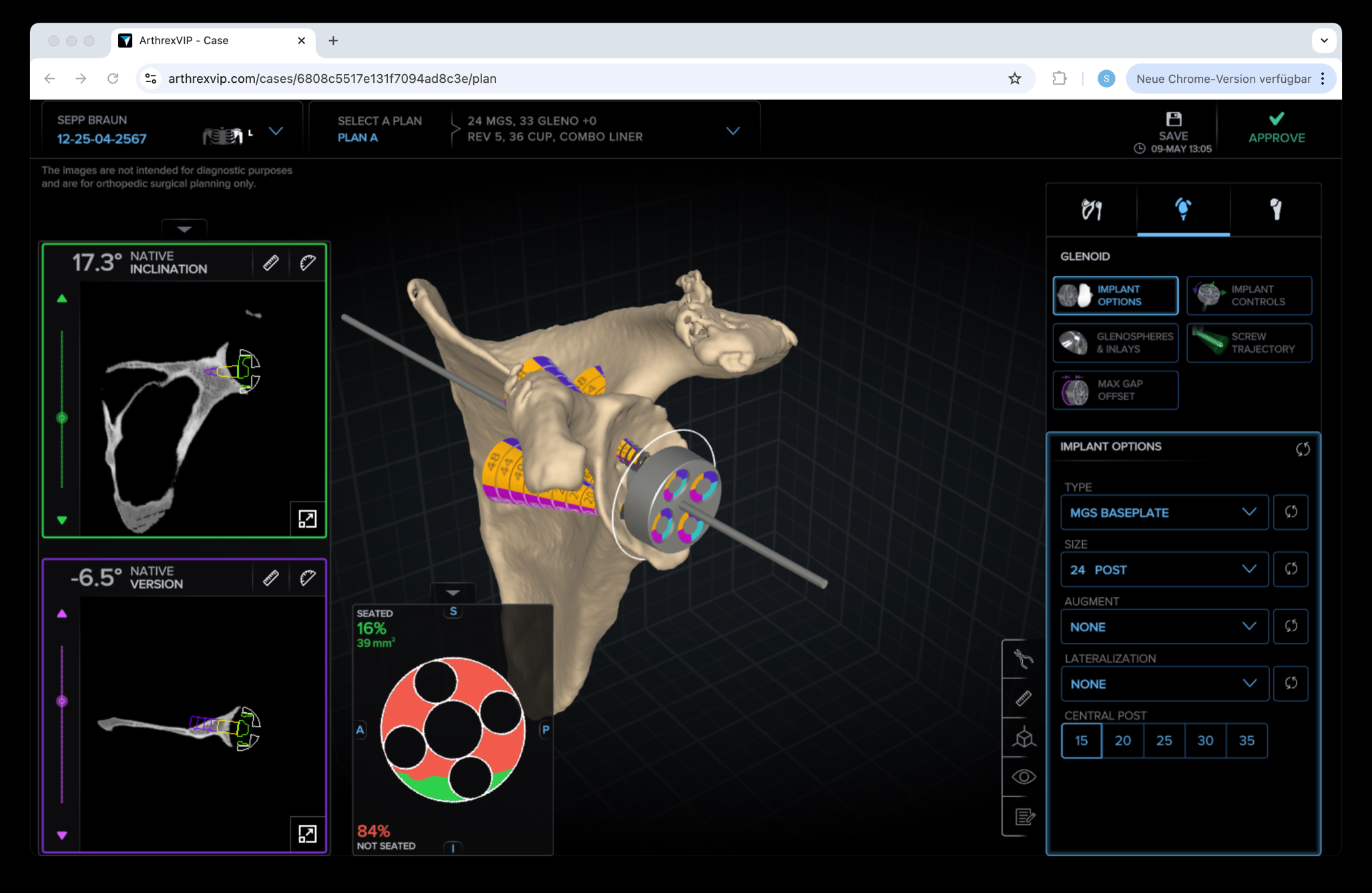Click the 3D orientation cube tool
This screenshot has width=1372, height=893.
pos(1023,737)
